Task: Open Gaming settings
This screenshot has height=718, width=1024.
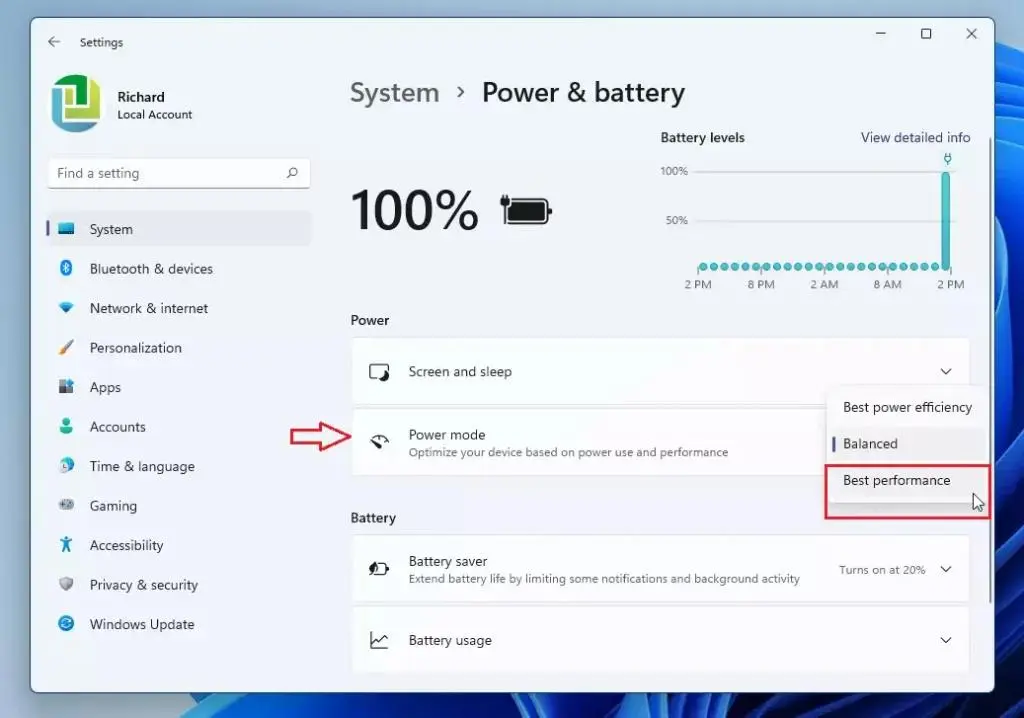Action: [179, 506]
